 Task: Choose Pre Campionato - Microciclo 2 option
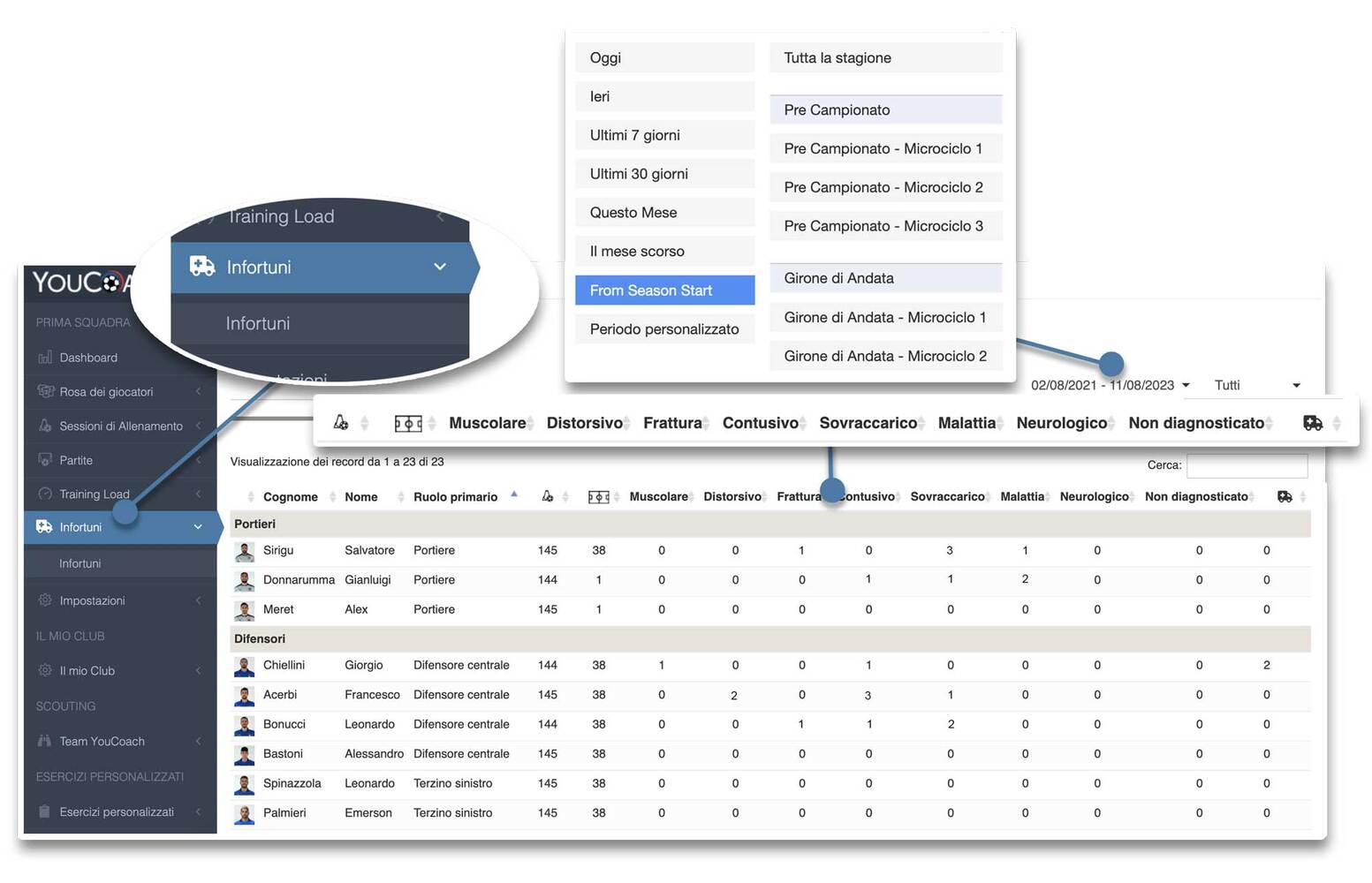click(x=885, y=187)
